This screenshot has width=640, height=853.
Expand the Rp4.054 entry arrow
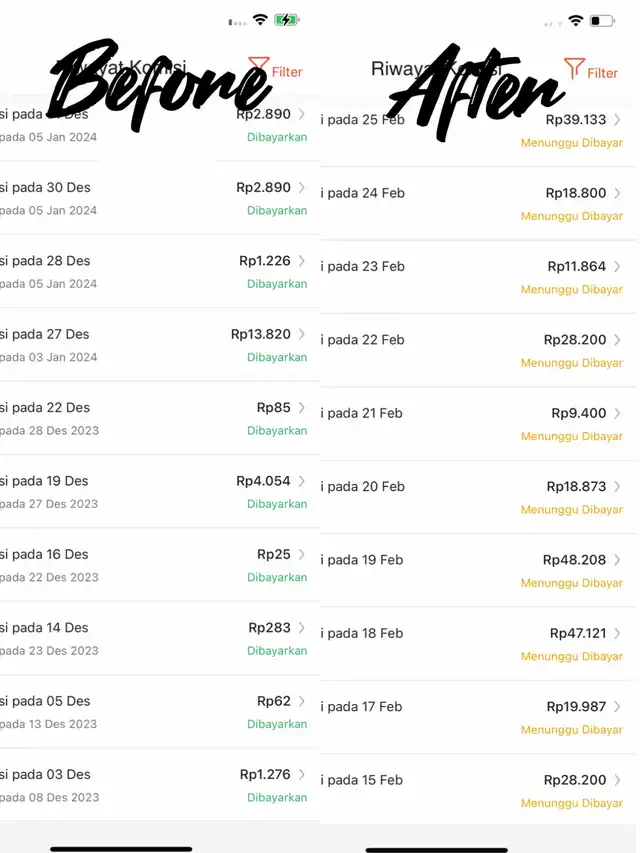(301, 481)
